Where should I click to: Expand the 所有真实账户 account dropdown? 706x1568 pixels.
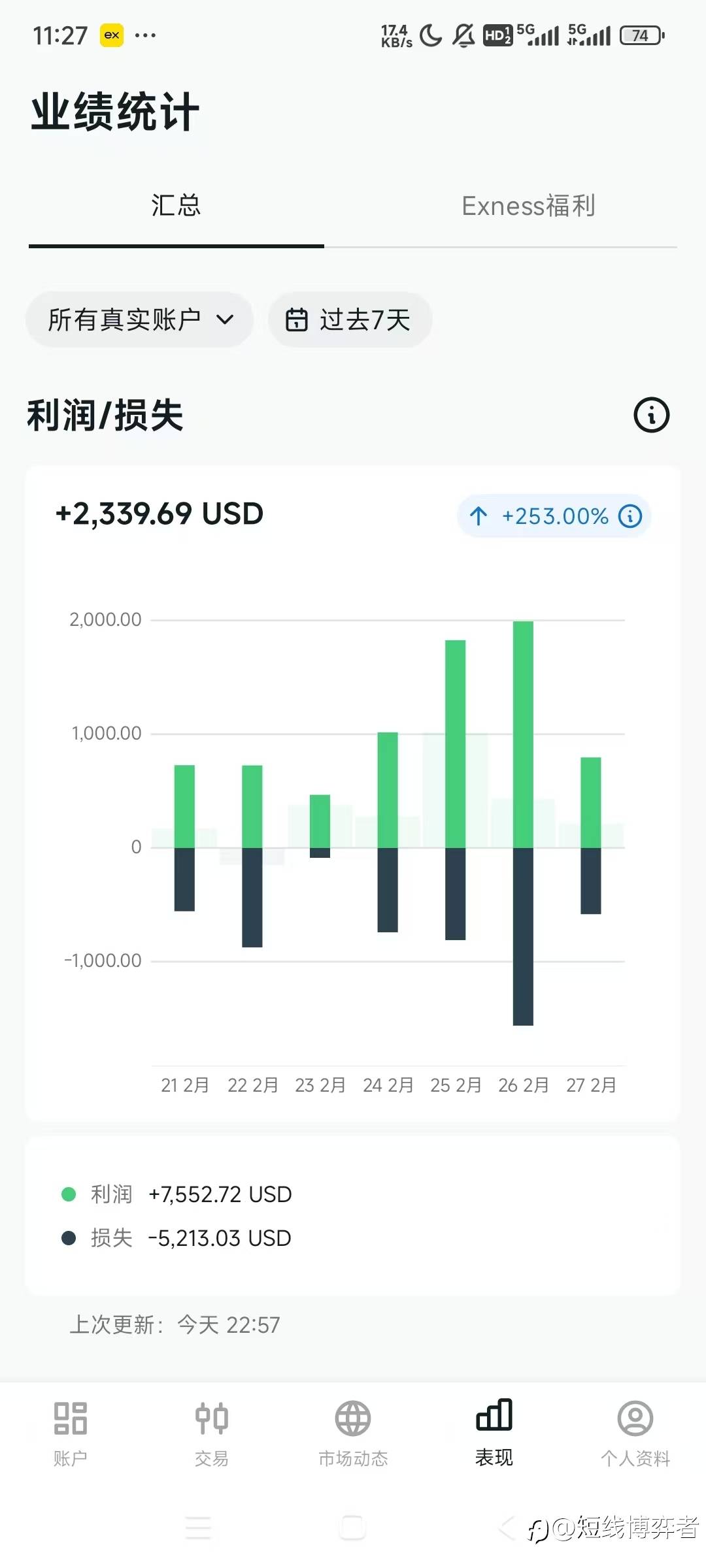(139, 319)
